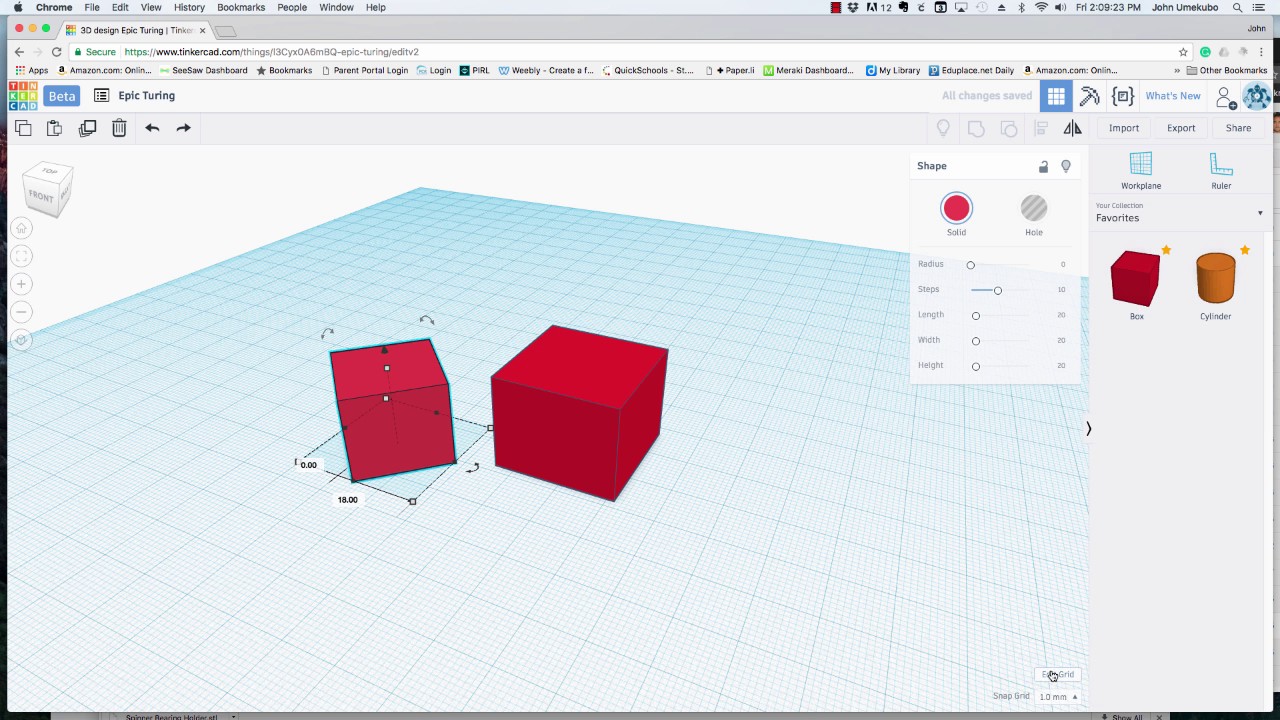Click the Edit Grid button
This screenshot has width=1280, height=720.
1058,675
